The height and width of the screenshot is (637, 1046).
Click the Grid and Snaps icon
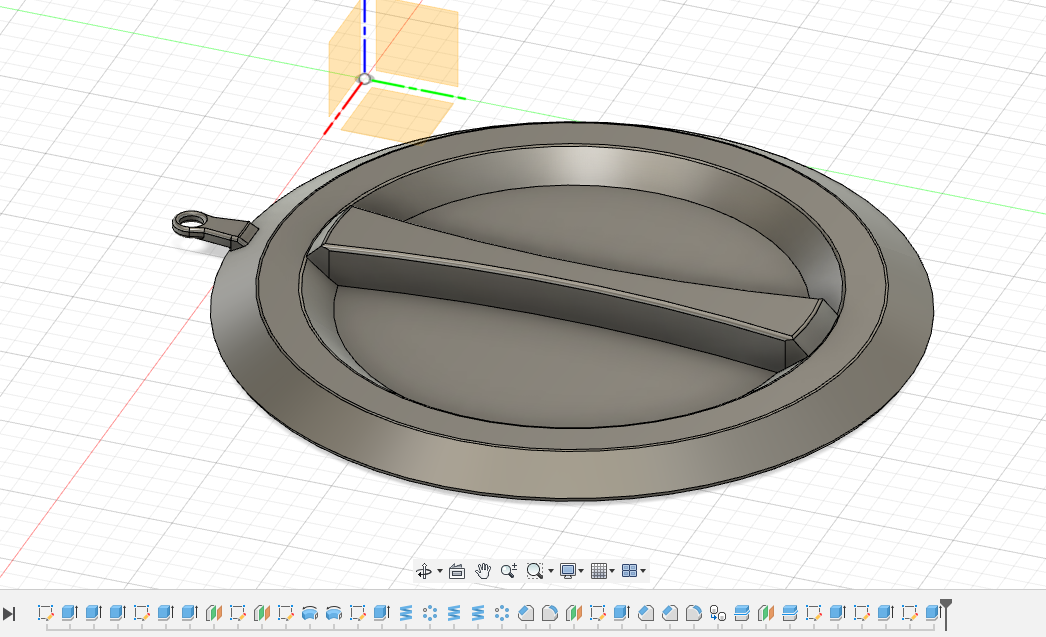pos(598,571)
